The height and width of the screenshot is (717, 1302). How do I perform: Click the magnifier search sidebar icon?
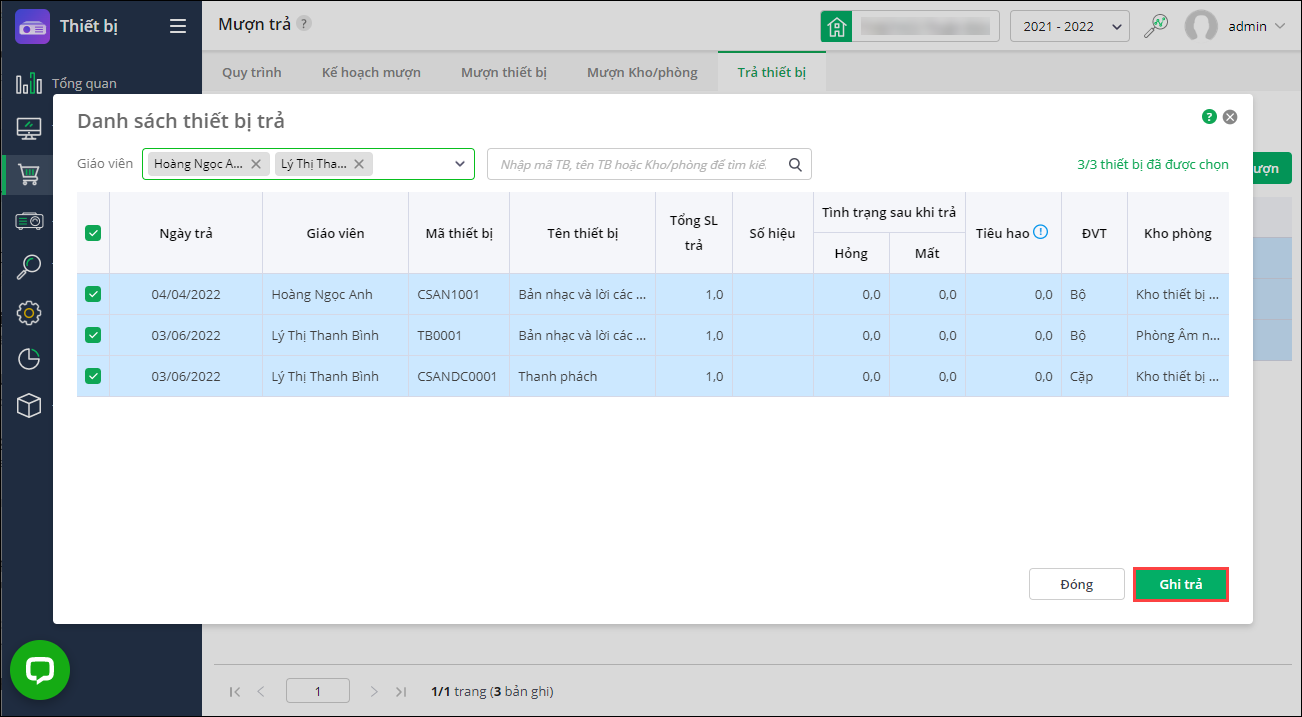click(x=29, y=266)
